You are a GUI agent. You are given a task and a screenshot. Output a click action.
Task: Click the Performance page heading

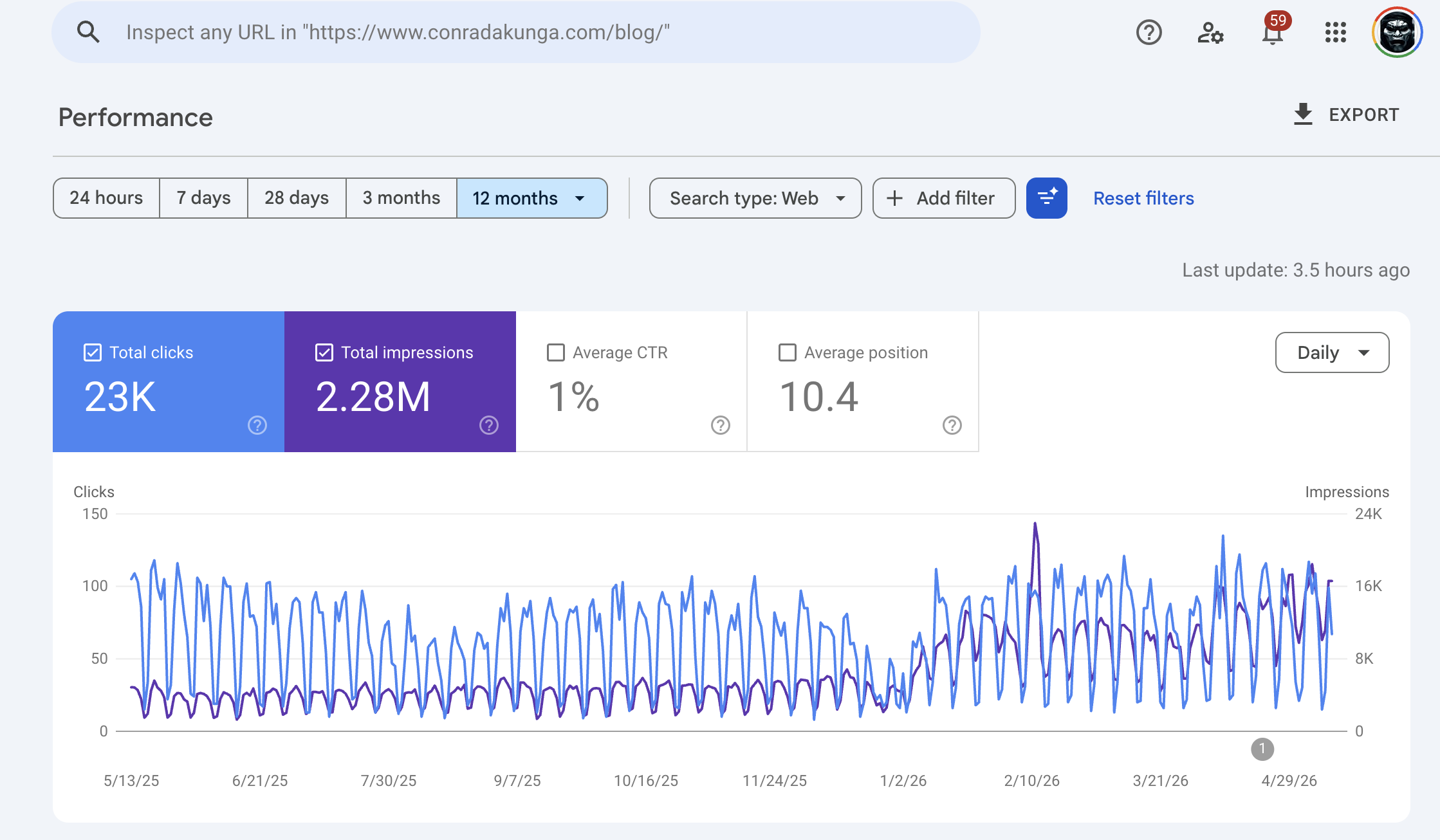click(135, 117)
